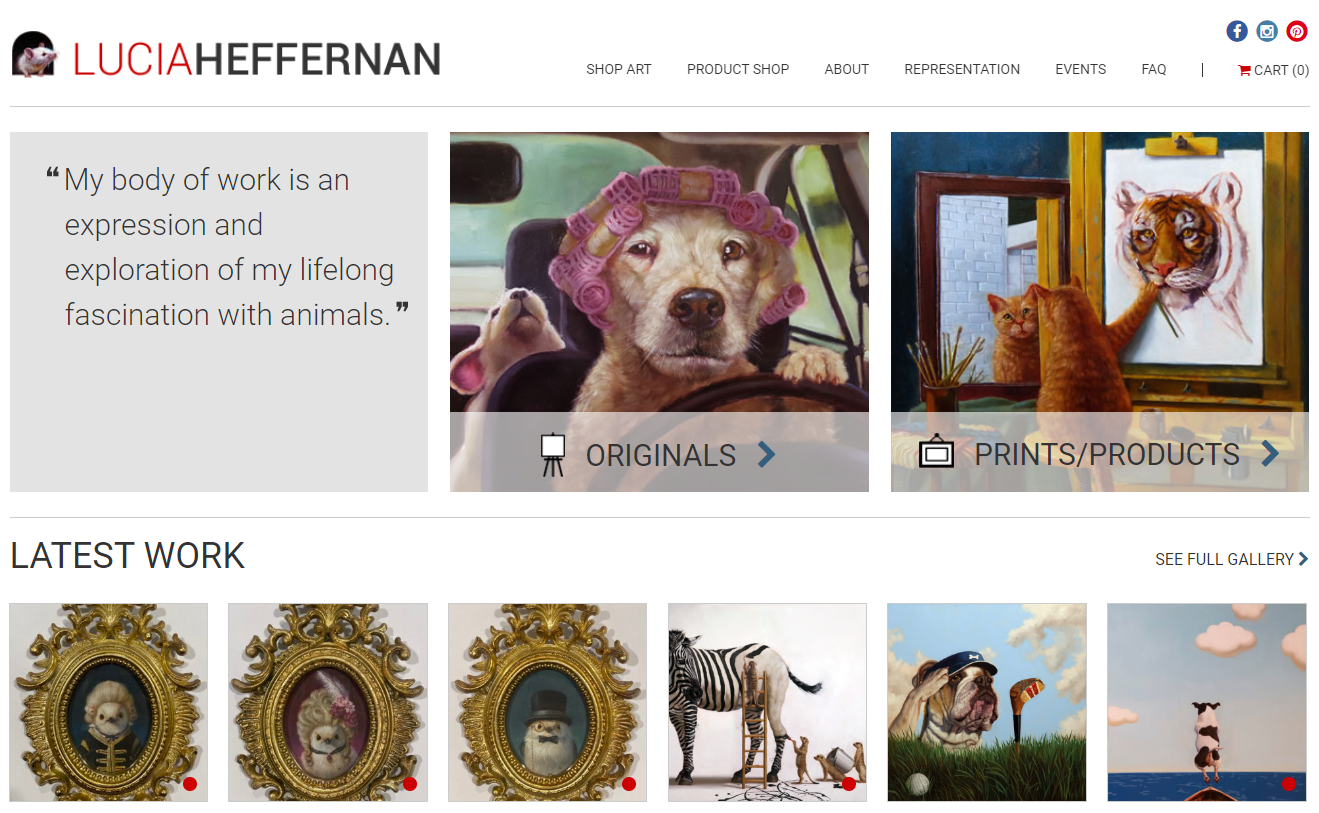Open the FAQ link
This screenshot has width=1319, height=813.
(1153, 70)
